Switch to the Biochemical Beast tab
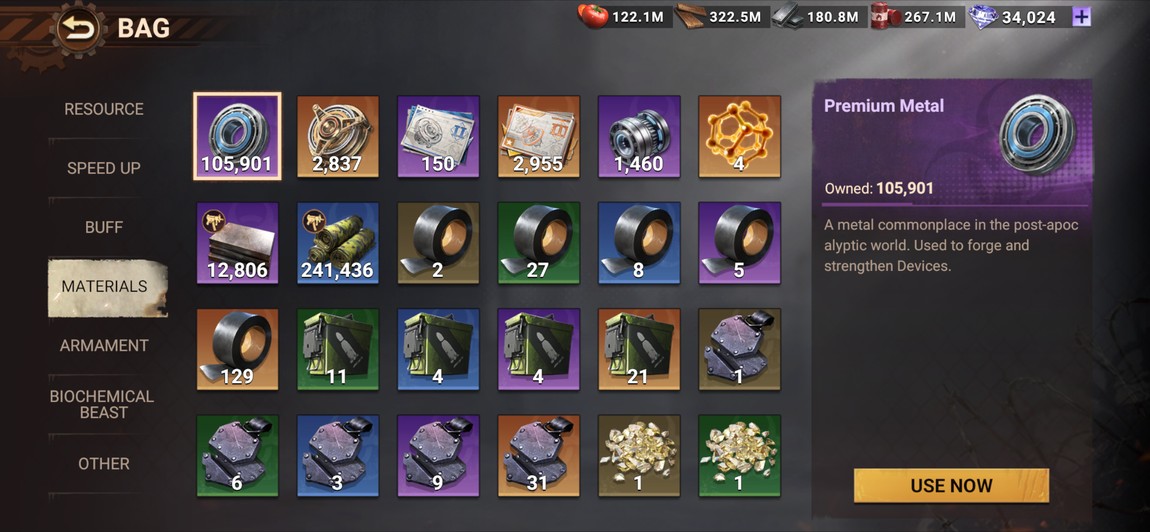Viewport: 1150px width, 532px height. coord(102,404)
